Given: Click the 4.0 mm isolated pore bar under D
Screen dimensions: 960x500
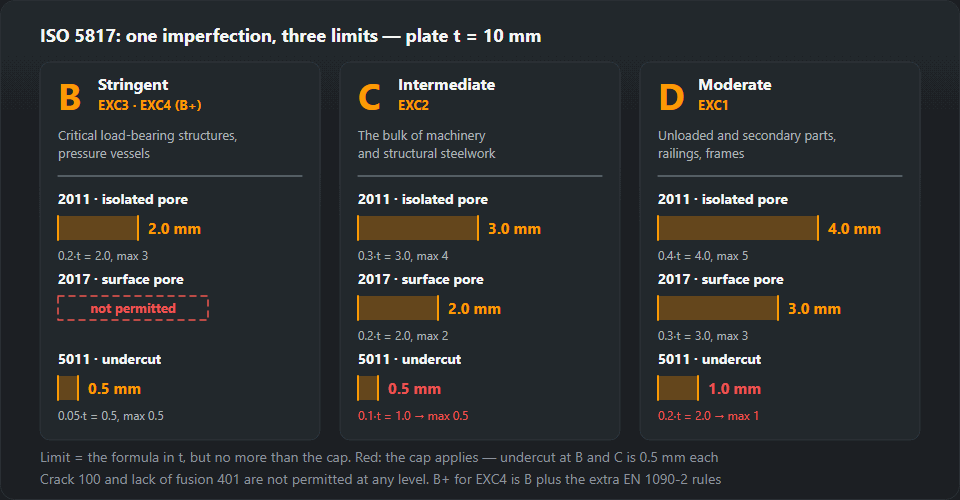Looking at the screenshot, I should (738, 228).
